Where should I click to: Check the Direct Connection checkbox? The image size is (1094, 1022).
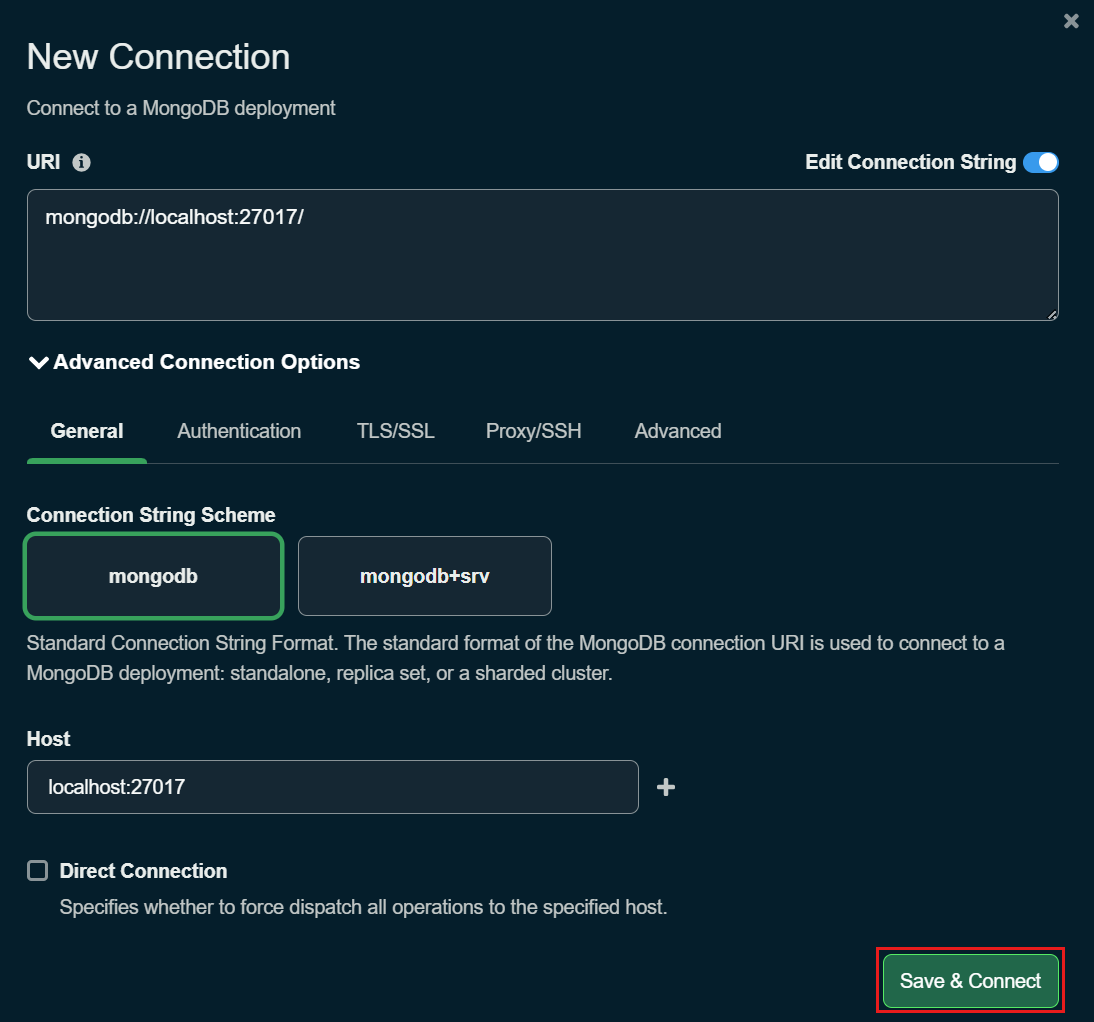(x=37, y=870)
